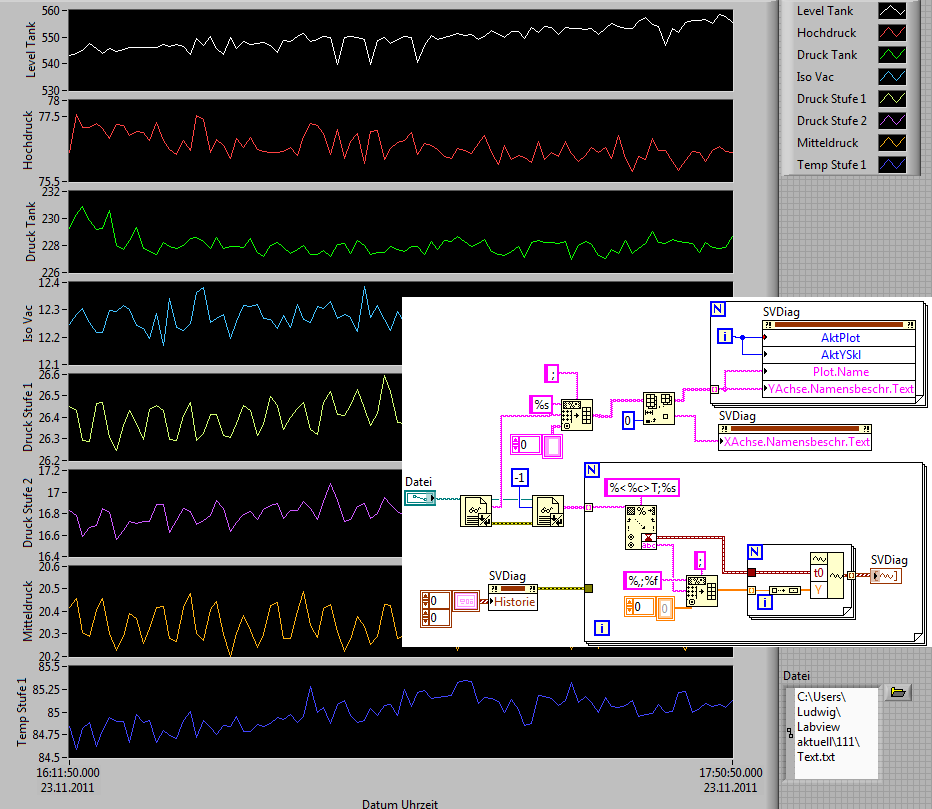Select the -1 numeric constant
The width and height of the screenshot is (932, 809).
[519, 477]
